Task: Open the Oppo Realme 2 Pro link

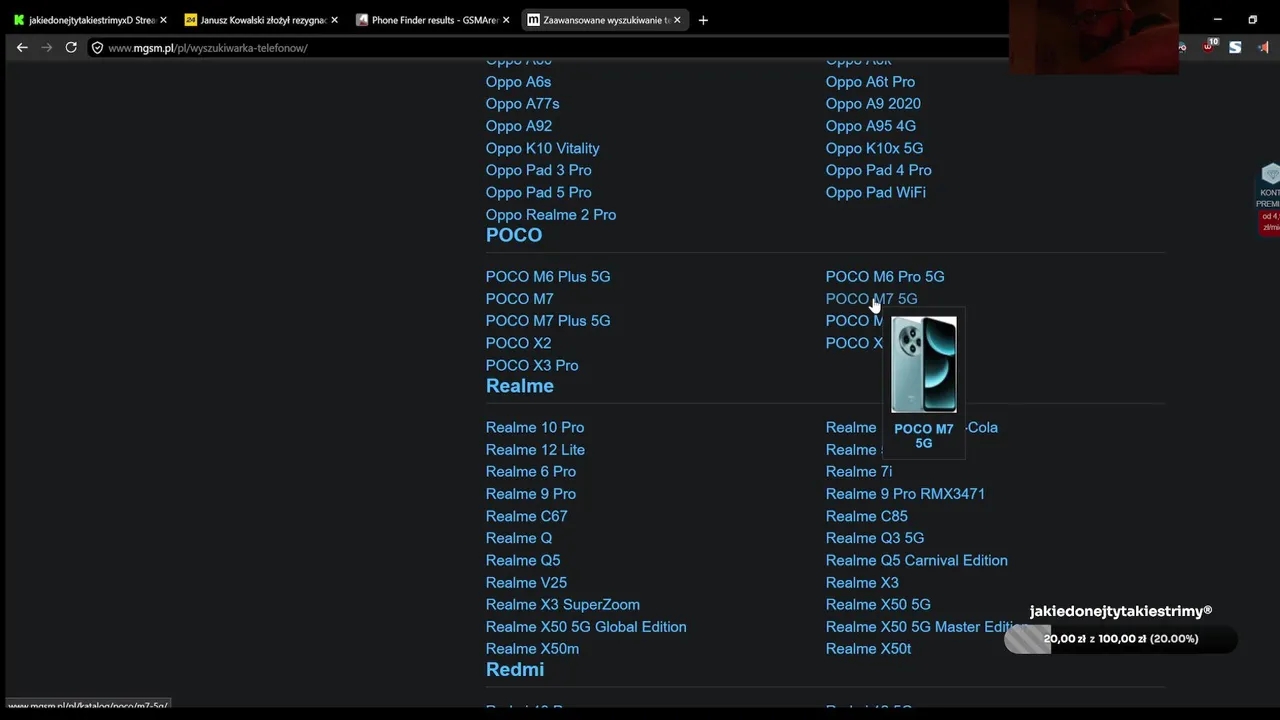Action: [x=551, y=215]
